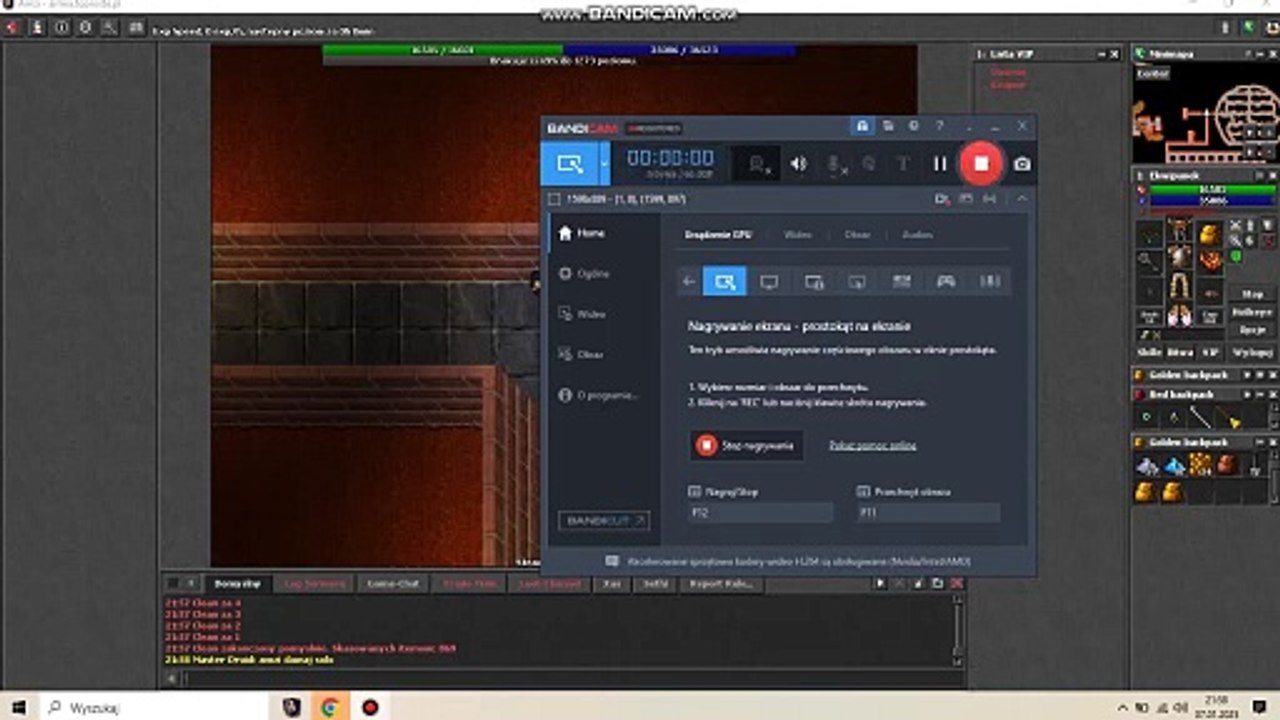Open the Log Serwera chat tab

tap(315, 584)
